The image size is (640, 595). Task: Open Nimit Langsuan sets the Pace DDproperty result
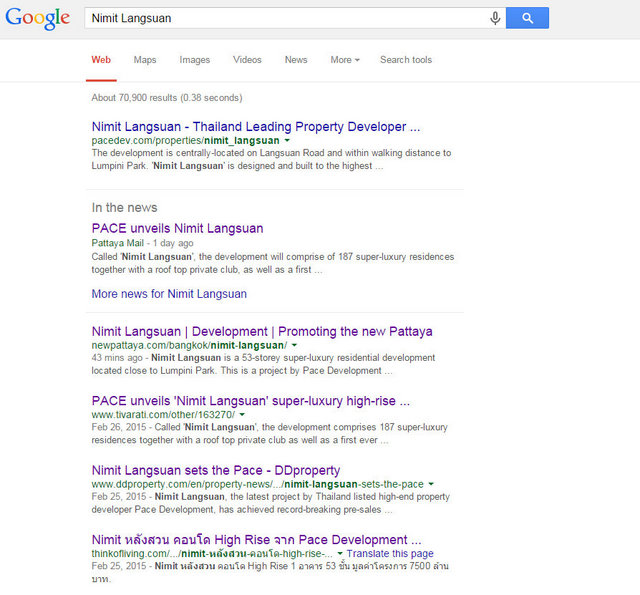pos(216,470)
